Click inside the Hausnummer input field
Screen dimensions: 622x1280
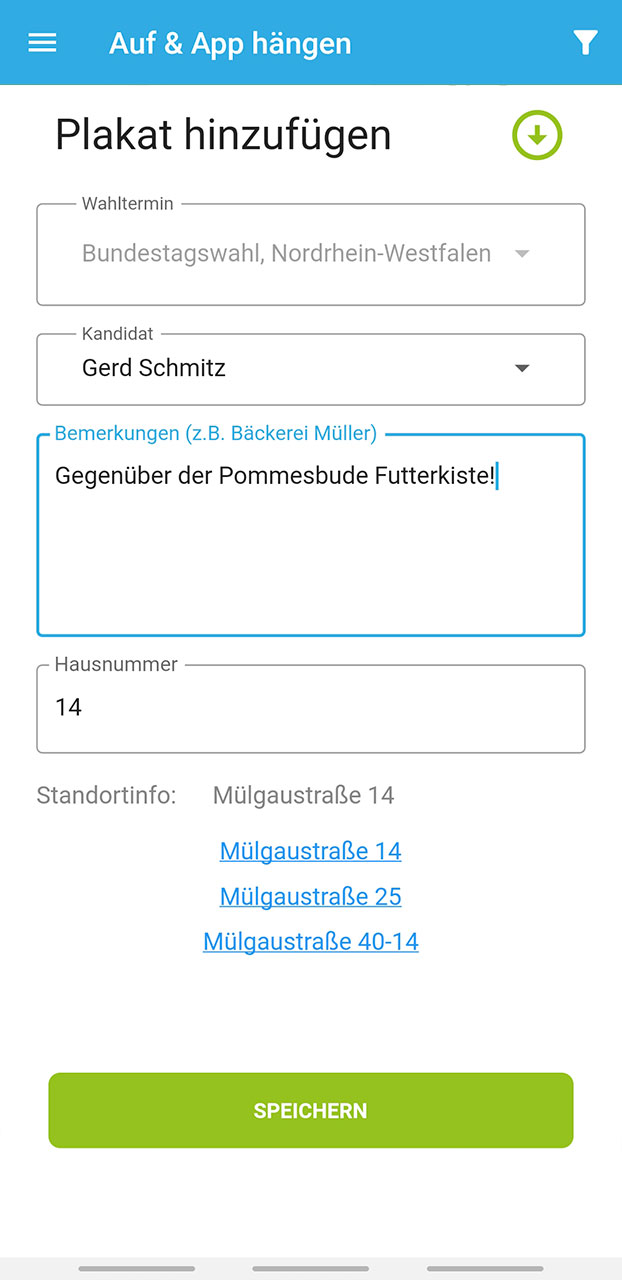click(310, 708)
